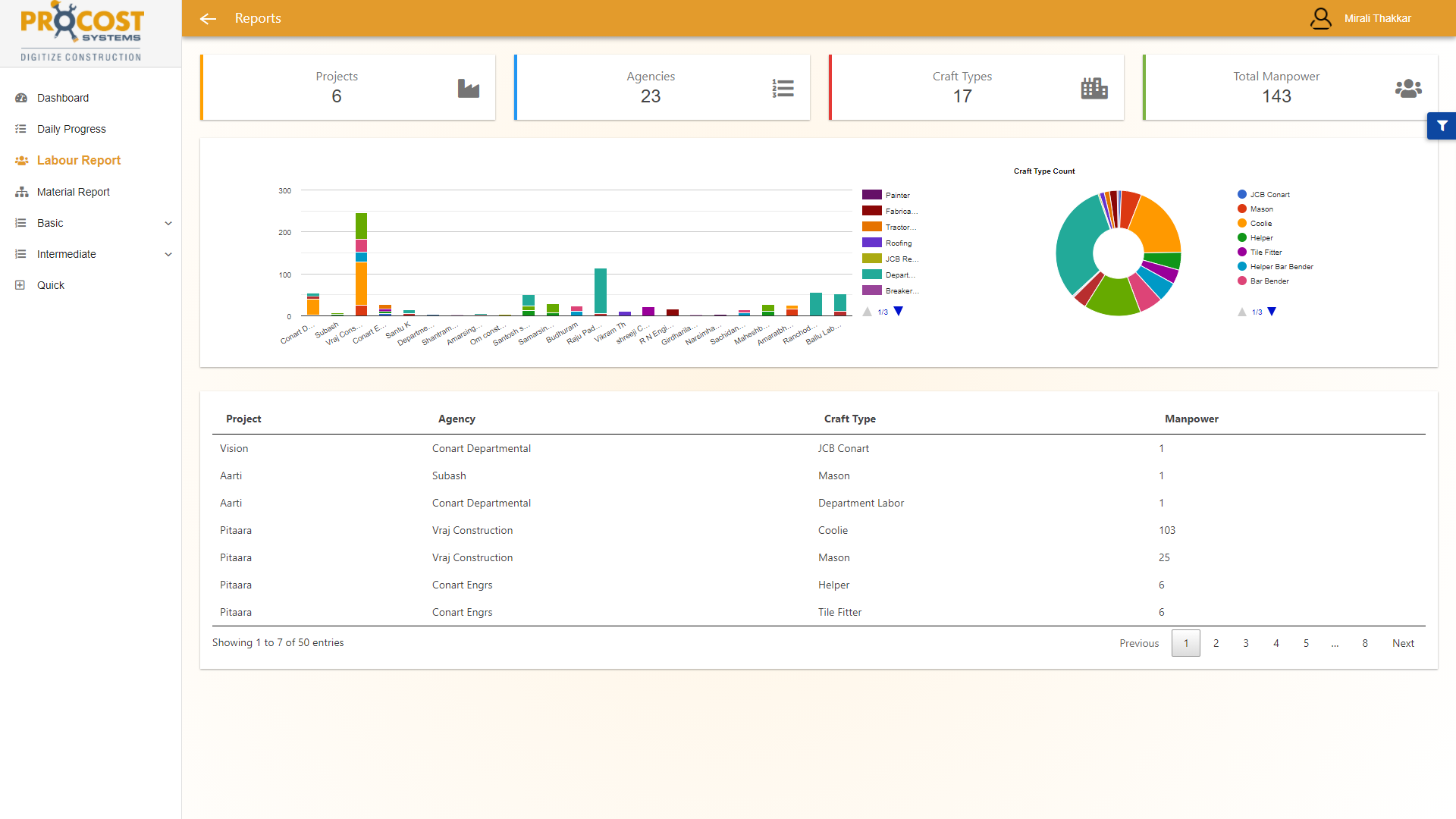Image resolution: width=1456 pixels, height=819 pixels.
Task: Sort table by Manpower column header
Action: [1191, 419]
